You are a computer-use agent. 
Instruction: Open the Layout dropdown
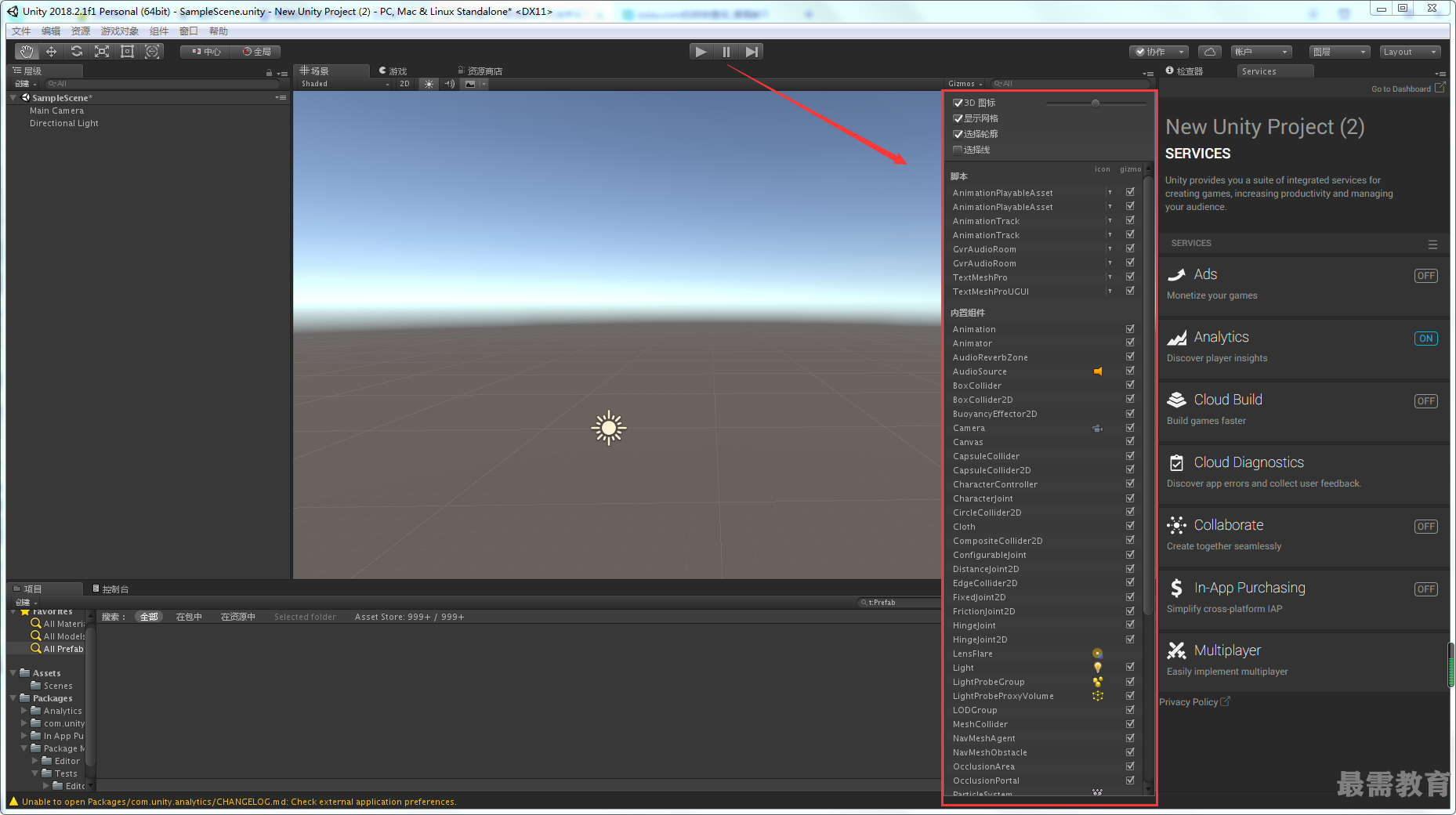[x=1410, y=52]
